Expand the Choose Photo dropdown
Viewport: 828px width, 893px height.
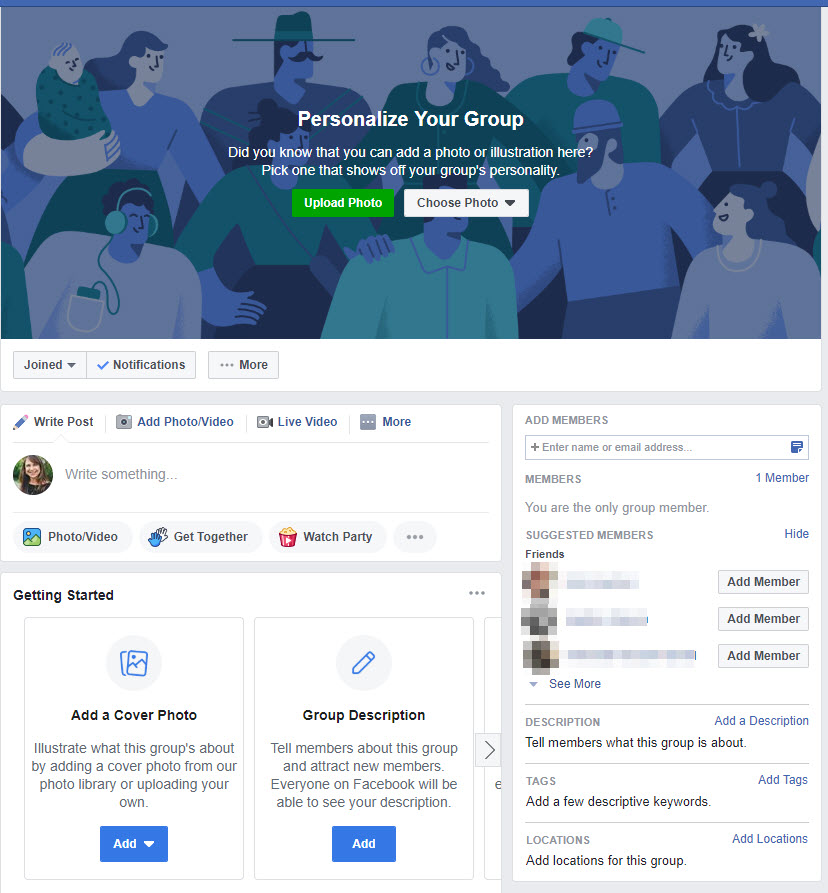pos(466,203)
